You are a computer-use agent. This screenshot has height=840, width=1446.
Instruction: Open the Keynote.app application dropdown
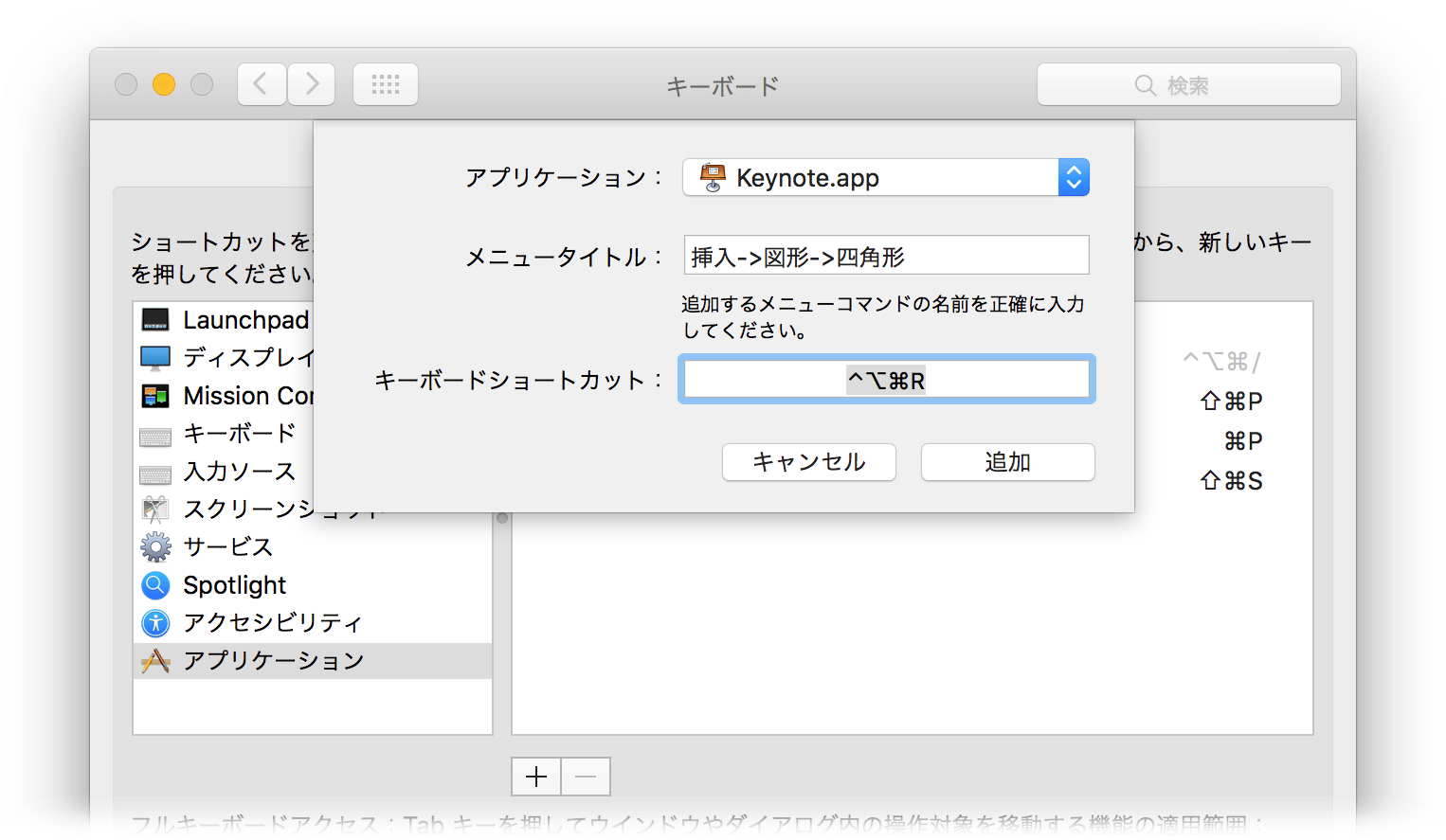tap(886, 177)
